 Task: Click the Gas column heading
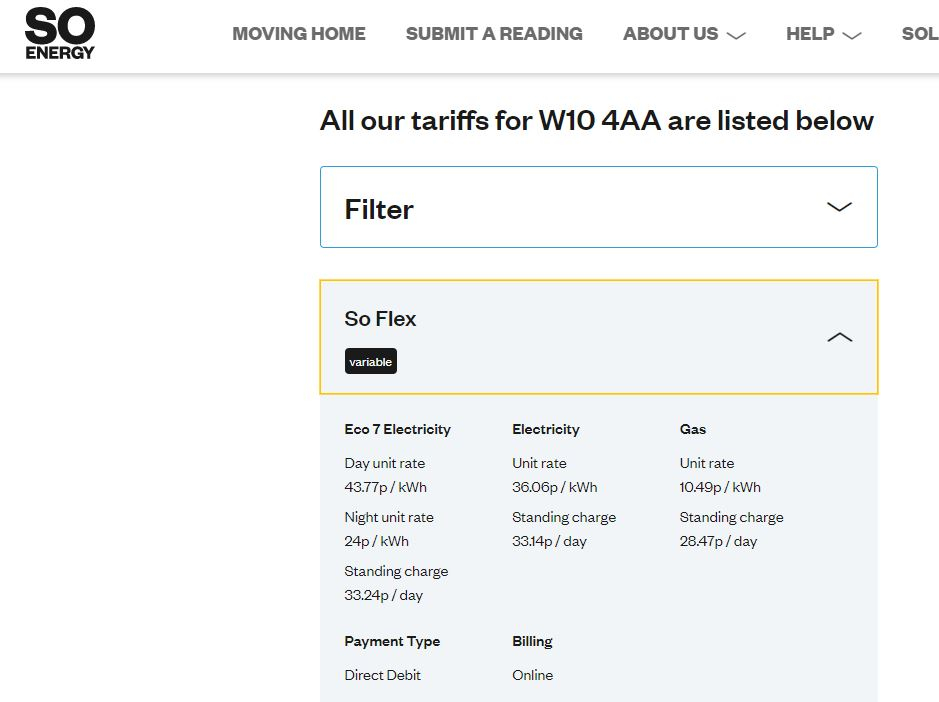693,429
